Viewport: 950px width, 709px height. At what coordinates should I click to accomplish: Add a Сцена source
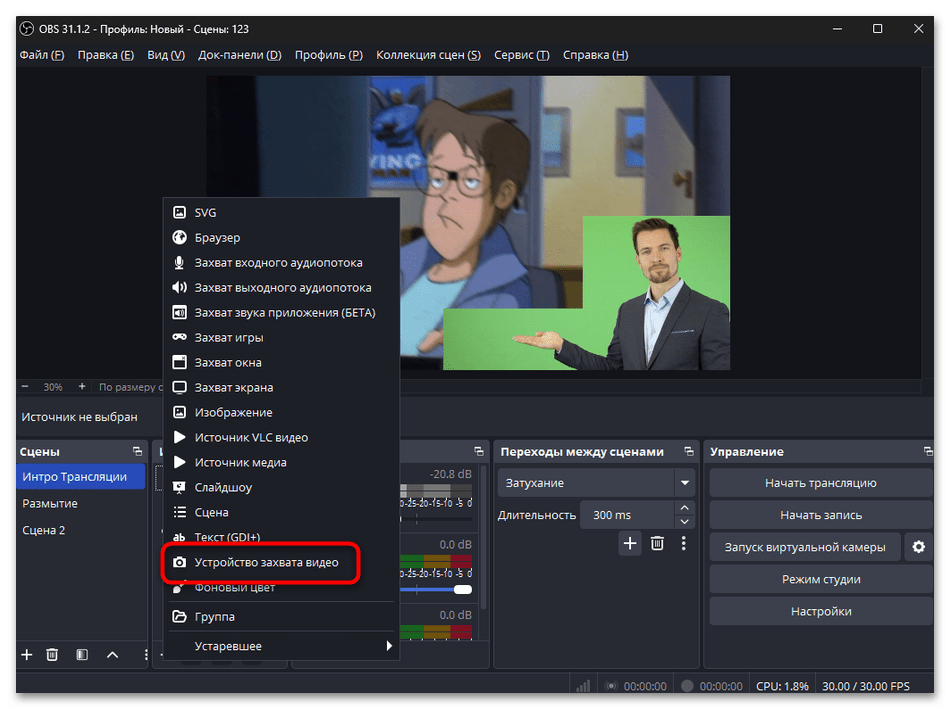click(281, 512)
